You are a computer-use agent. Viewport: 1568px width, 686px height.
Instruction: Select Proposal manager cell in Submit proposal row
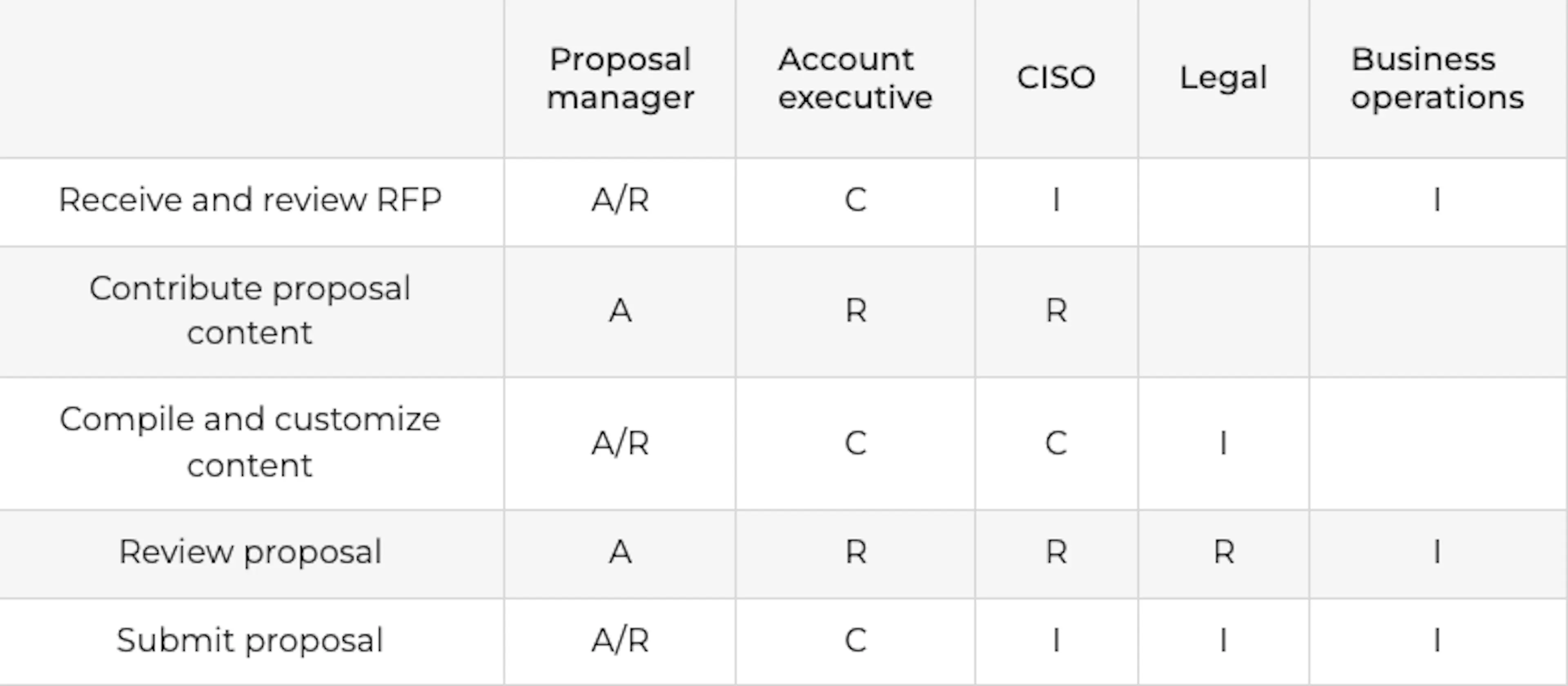[x=620, y=640]
